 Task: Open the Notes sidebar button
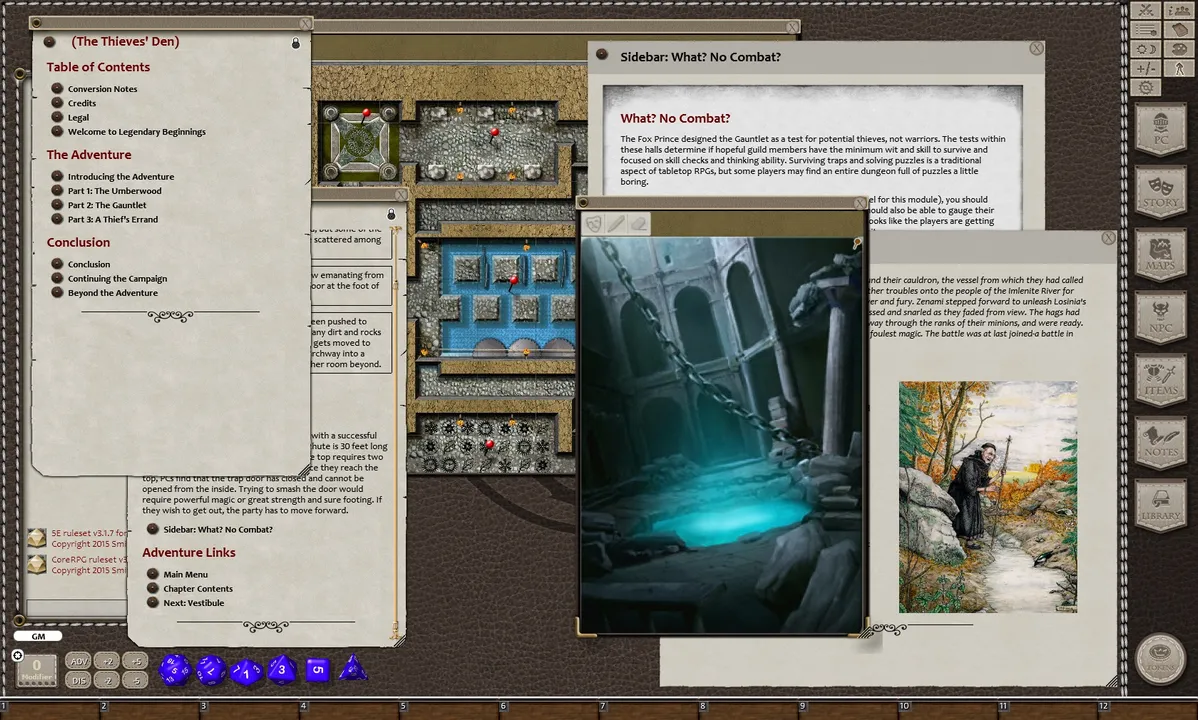[1161, 443]
